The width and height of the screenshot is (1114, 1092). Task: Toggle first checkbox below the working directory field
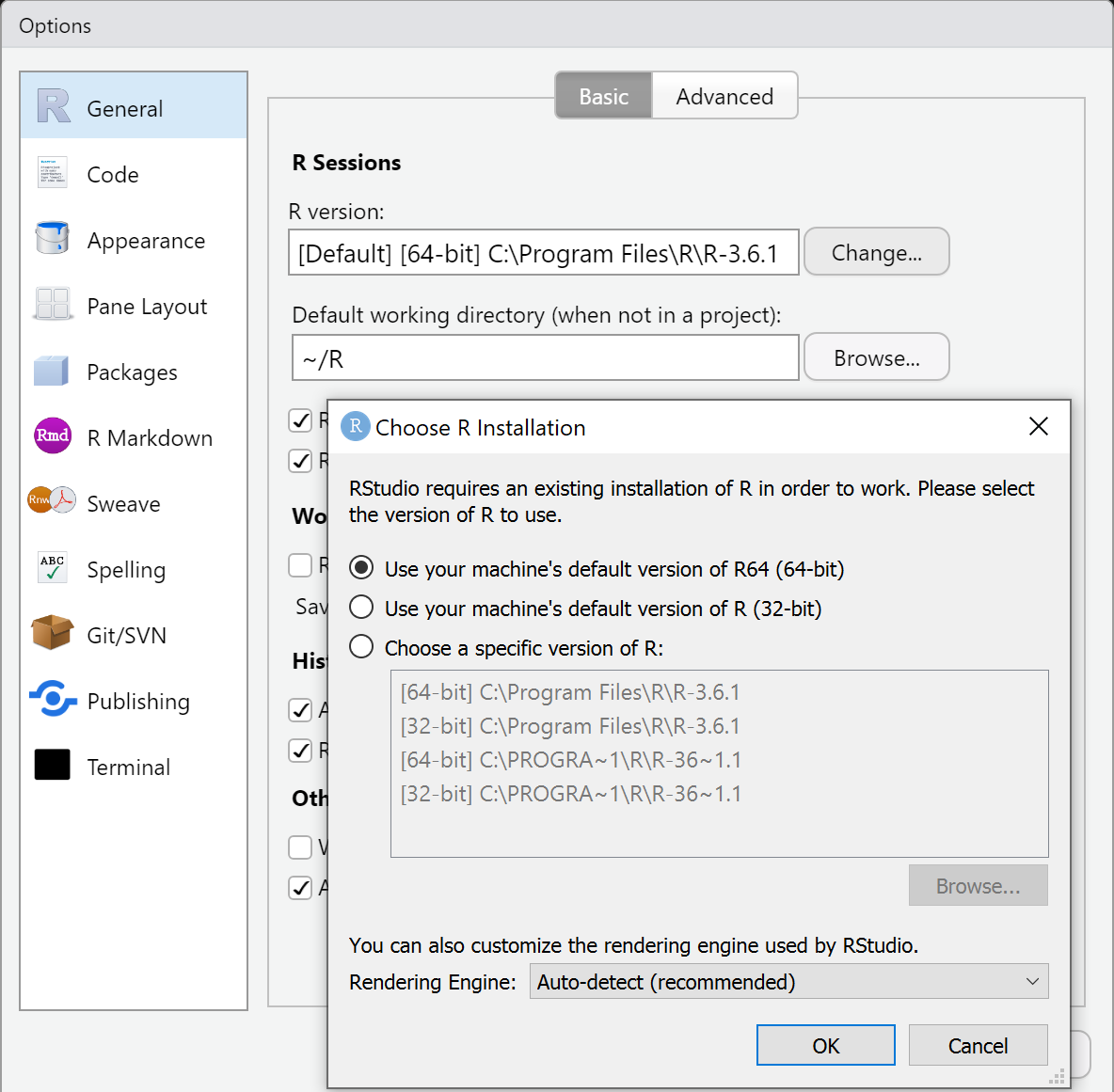click(300, 420)
